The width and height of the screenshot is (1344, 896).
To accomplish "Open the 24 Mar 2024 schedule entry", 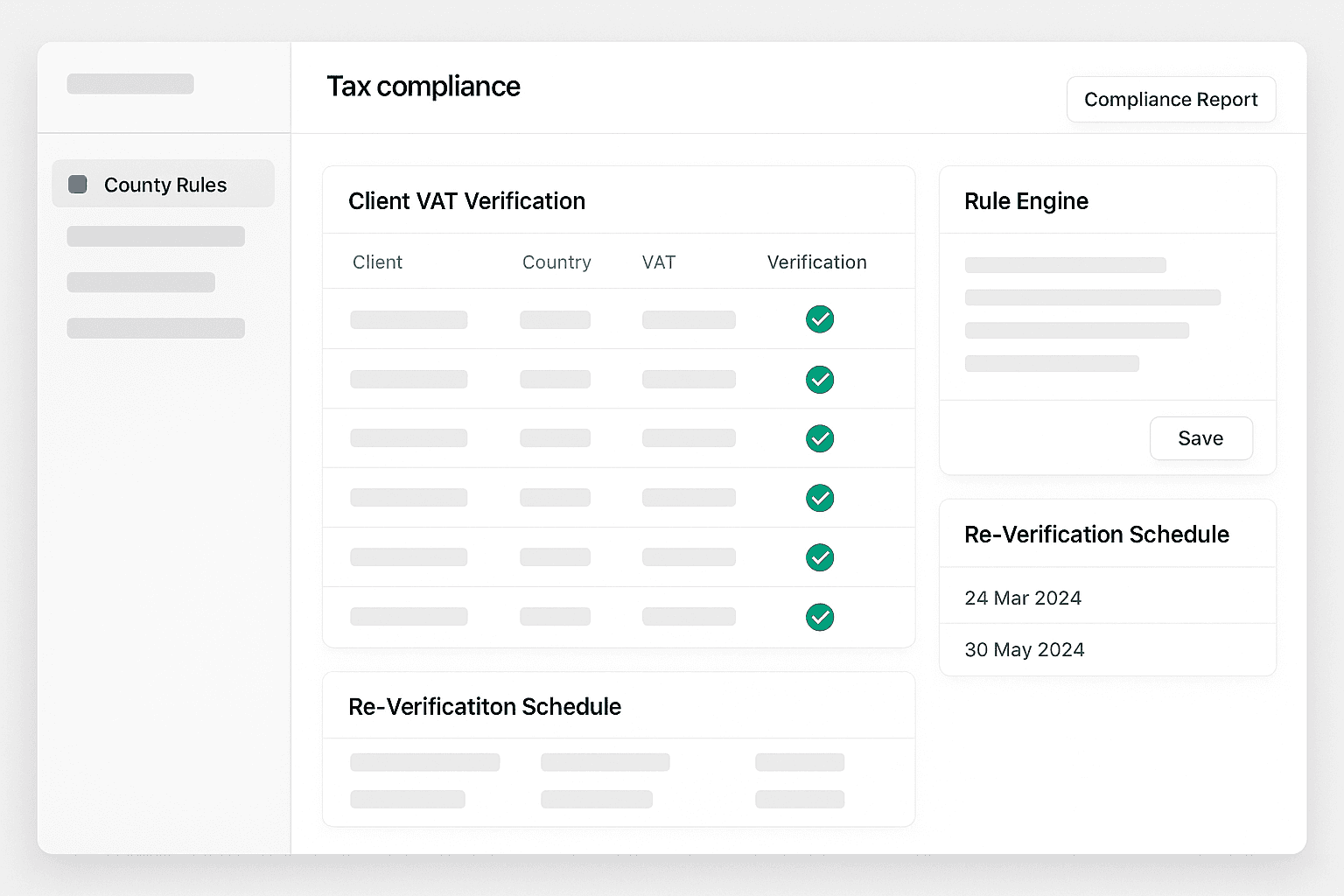I will coord(1022,598).
